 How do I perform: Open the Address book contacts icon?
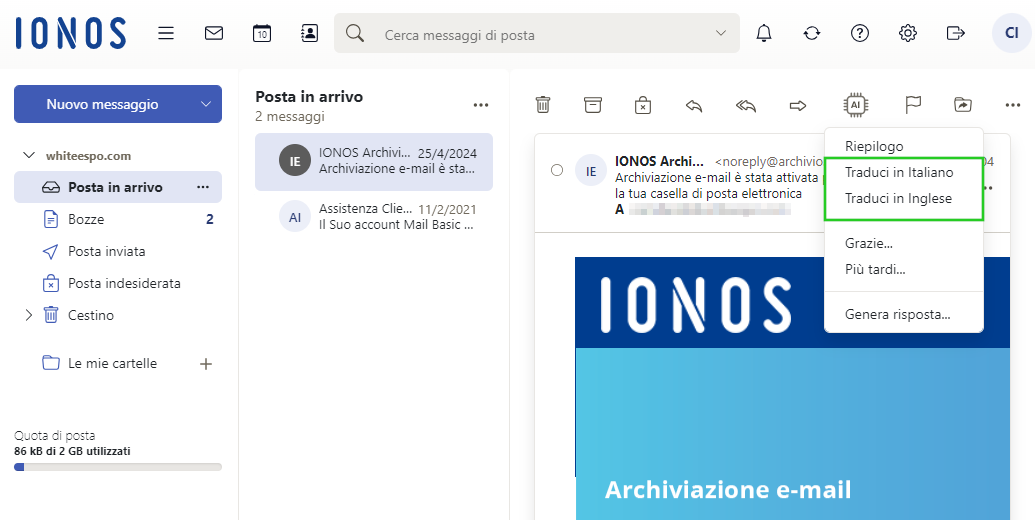click(x=310, y=33)
